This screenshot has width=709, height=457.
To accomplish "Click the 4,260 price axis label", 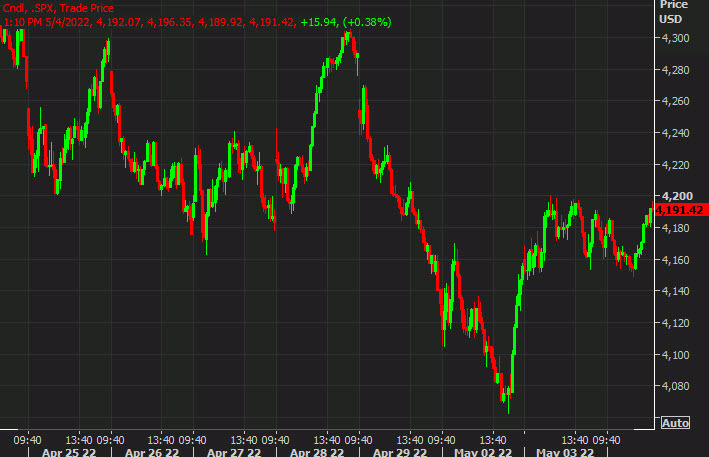I will pos(676,101).
